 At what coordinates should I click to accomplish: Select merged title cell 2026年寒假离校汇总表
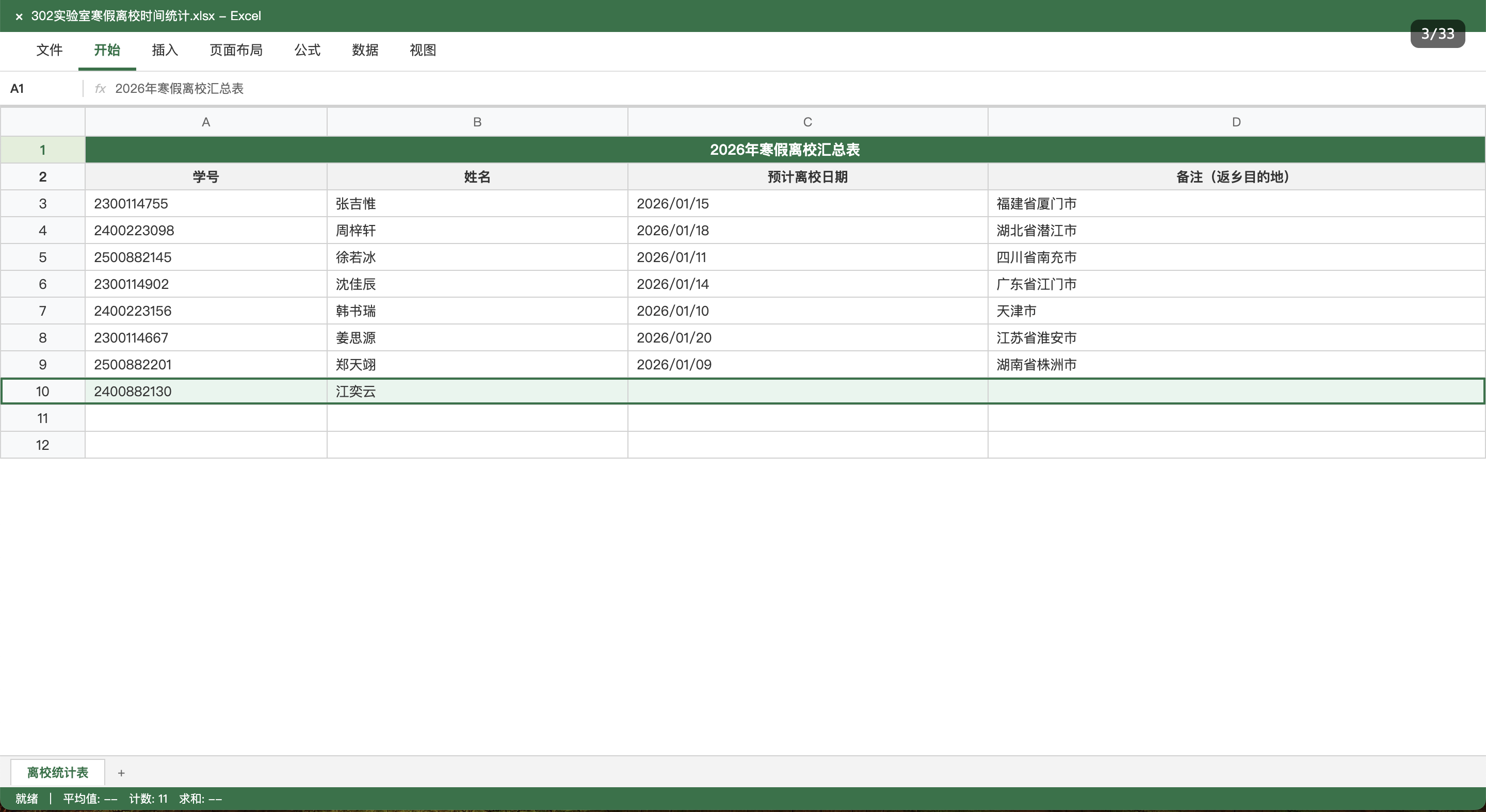coord(784,150)
